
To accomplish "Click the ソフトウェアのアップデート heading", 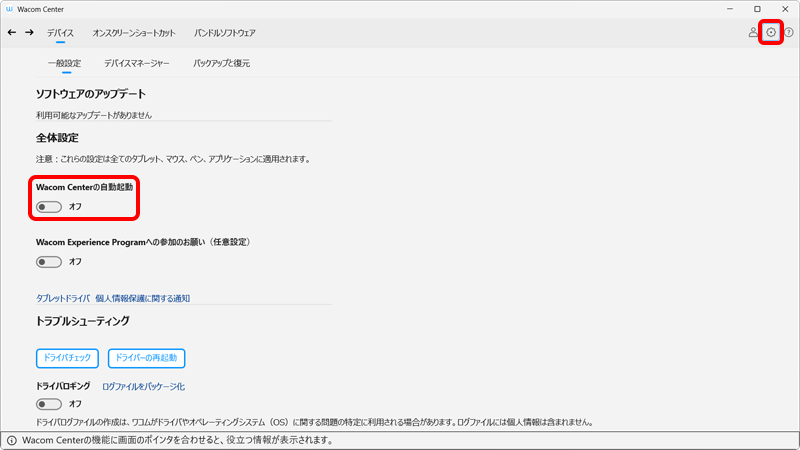I will [91, 94].
